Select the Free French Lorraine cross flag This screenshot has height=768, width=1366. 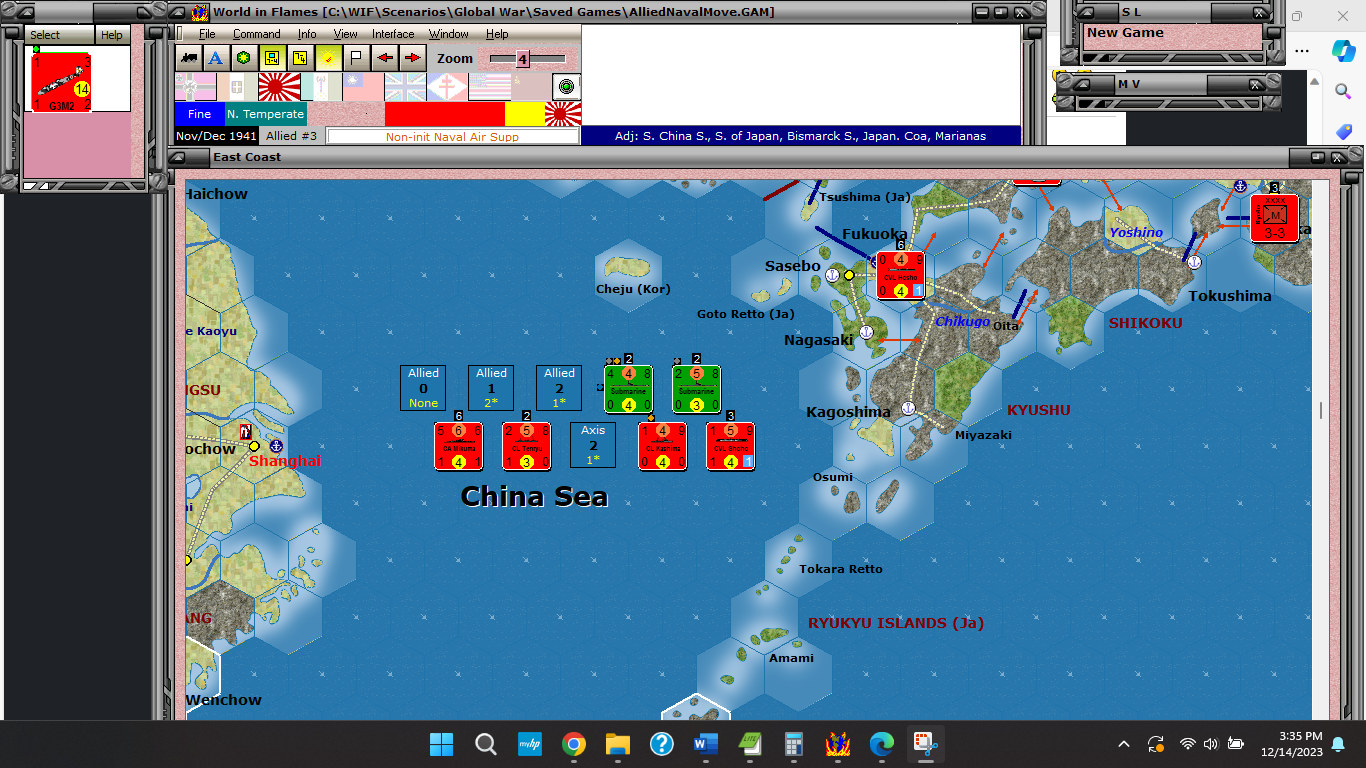pos(447,87)
